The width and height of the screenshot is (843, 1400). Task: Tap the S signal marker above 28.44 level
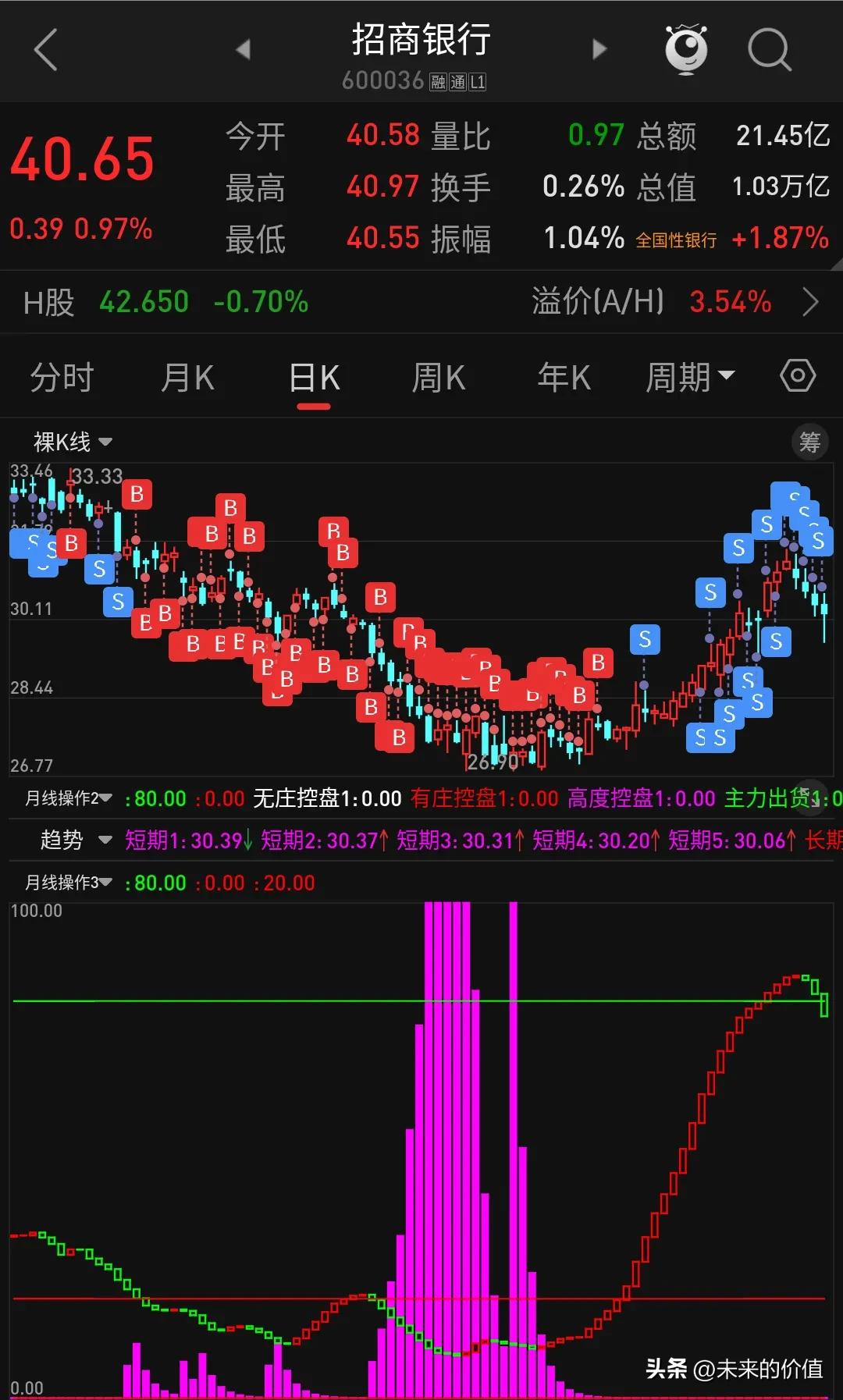pos(645,640)
